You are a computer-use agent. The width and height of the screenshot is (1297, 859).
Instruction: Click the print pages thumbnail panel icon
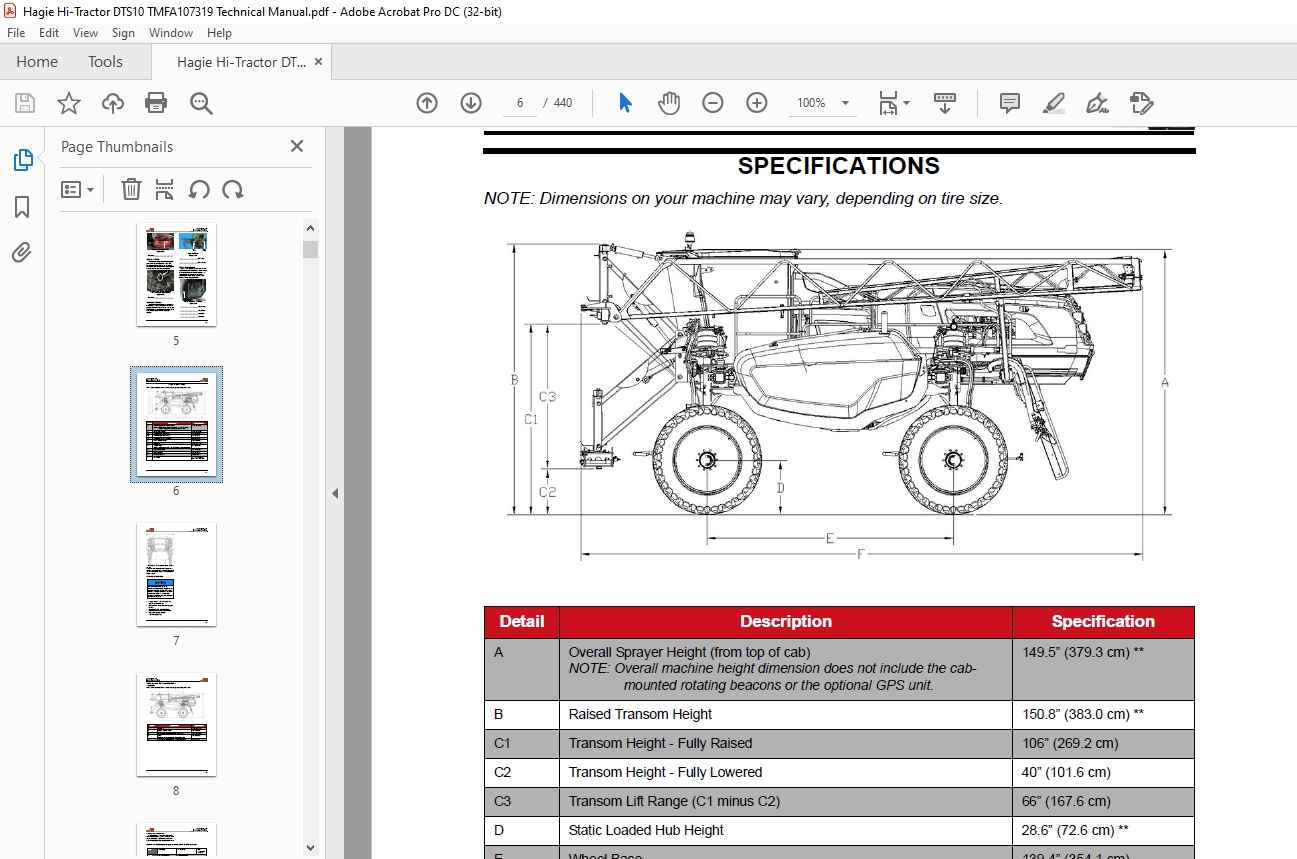(x=165, y=189)
